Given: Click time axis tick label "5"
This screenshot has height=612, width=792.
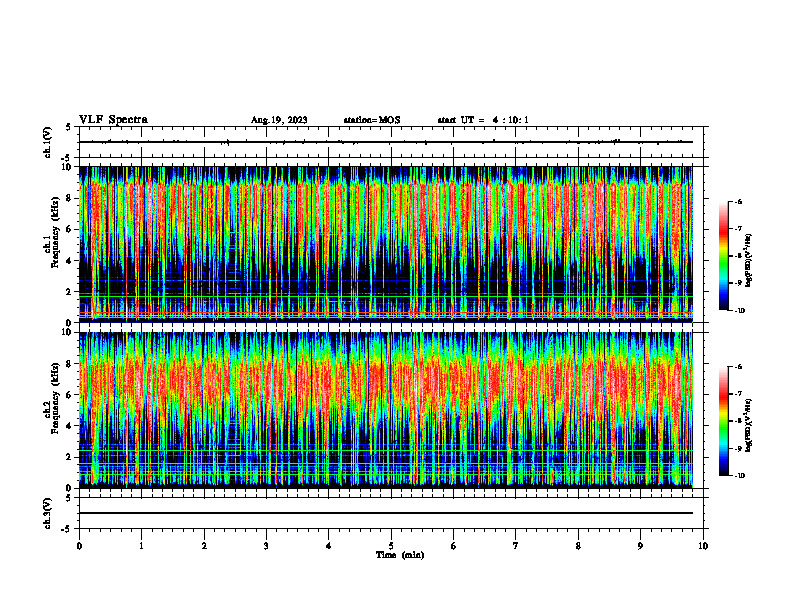Looking at the screenshot, I should (x=391, y=546).
